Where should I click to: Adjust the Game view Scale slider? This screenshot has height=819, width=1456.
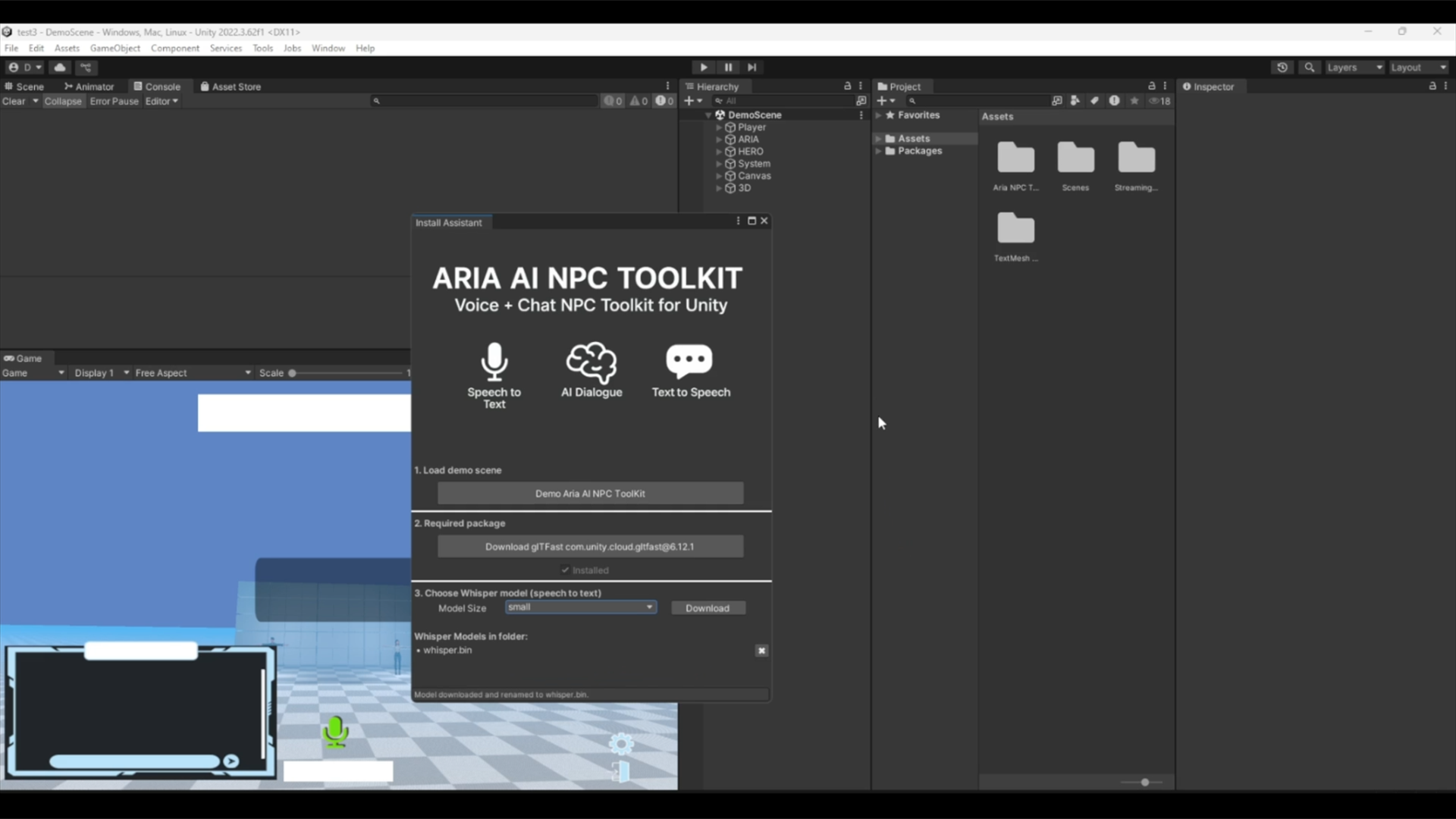click(x=293, y=373)
